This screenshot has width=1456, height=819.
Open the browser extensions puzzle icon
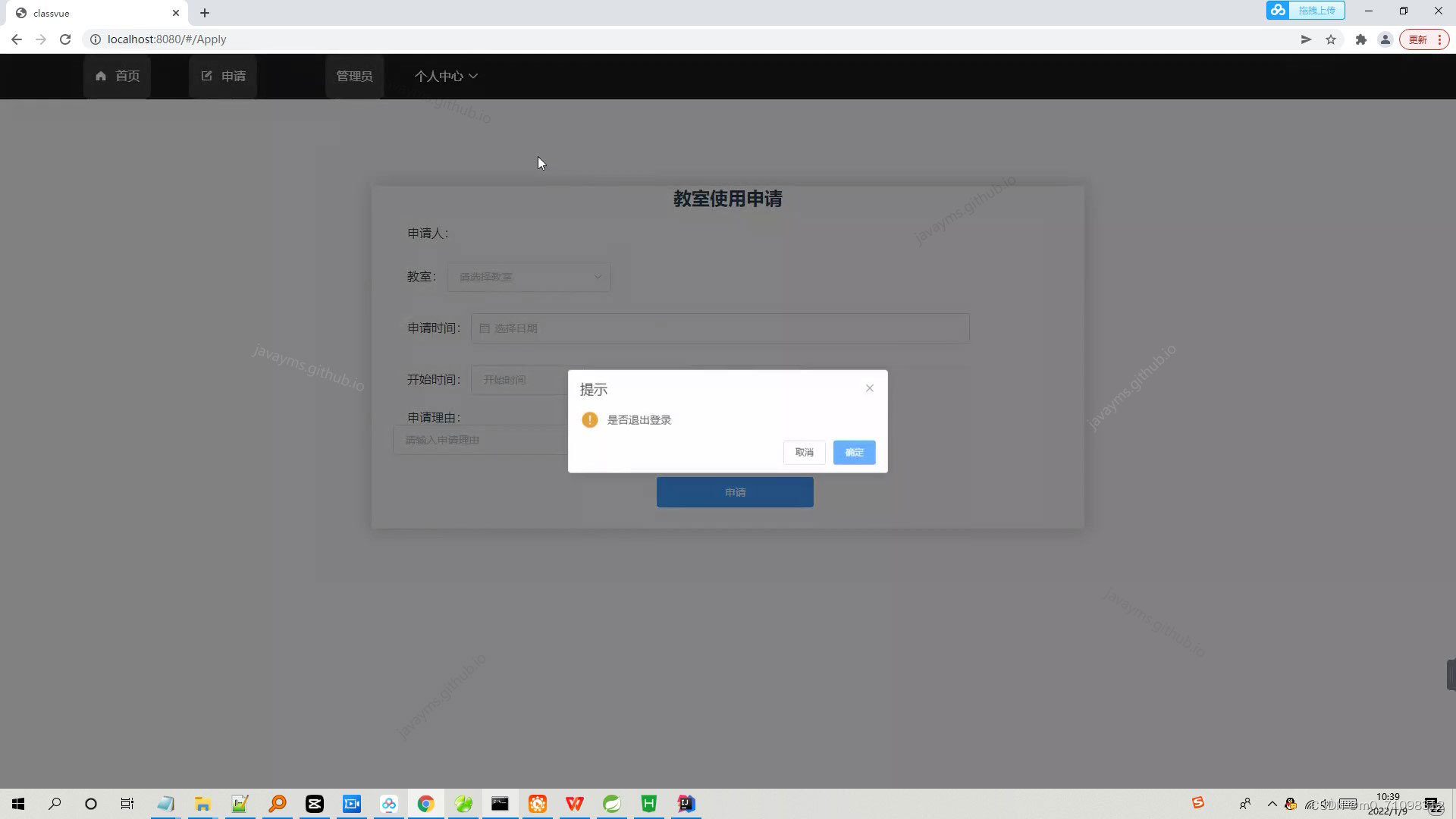1361,39
